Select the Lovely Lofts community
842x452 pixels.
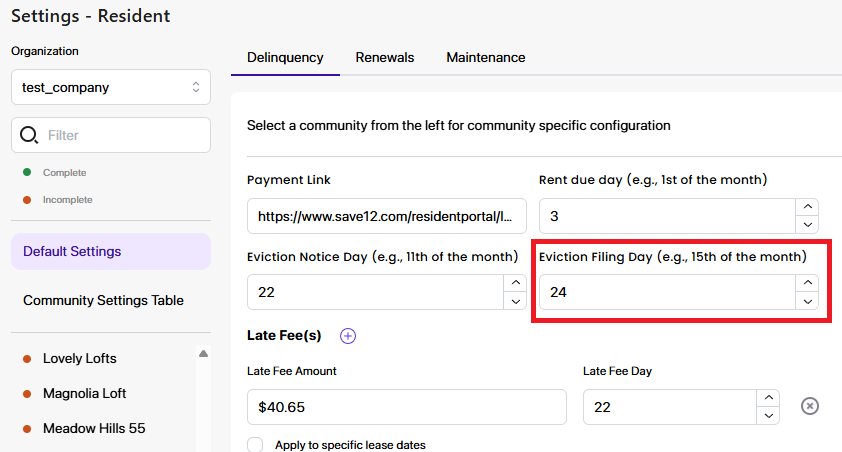point(79,359)
